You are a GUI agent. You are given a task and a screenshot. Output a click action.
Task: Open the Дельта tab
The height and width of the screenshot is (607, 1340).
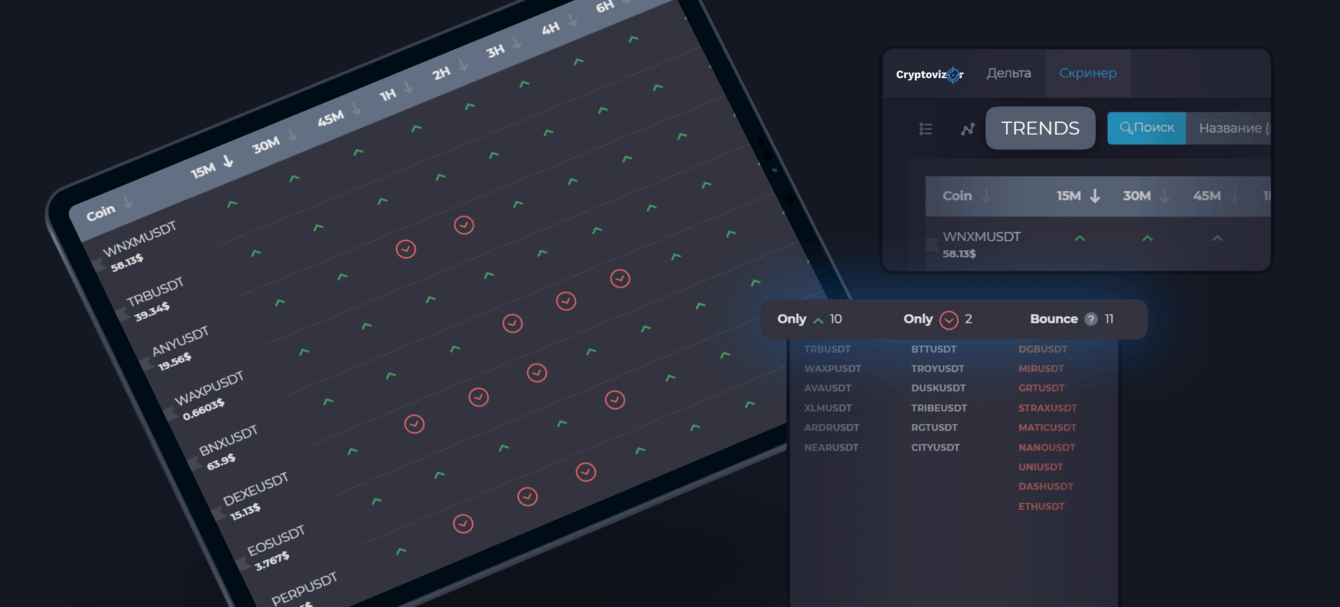tap(1009, 73)
